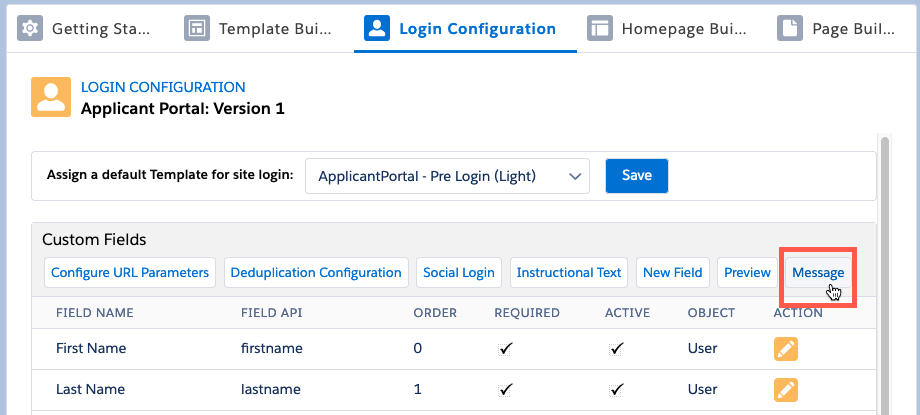Toggle Active checkbox for First Name

[617, 349]
